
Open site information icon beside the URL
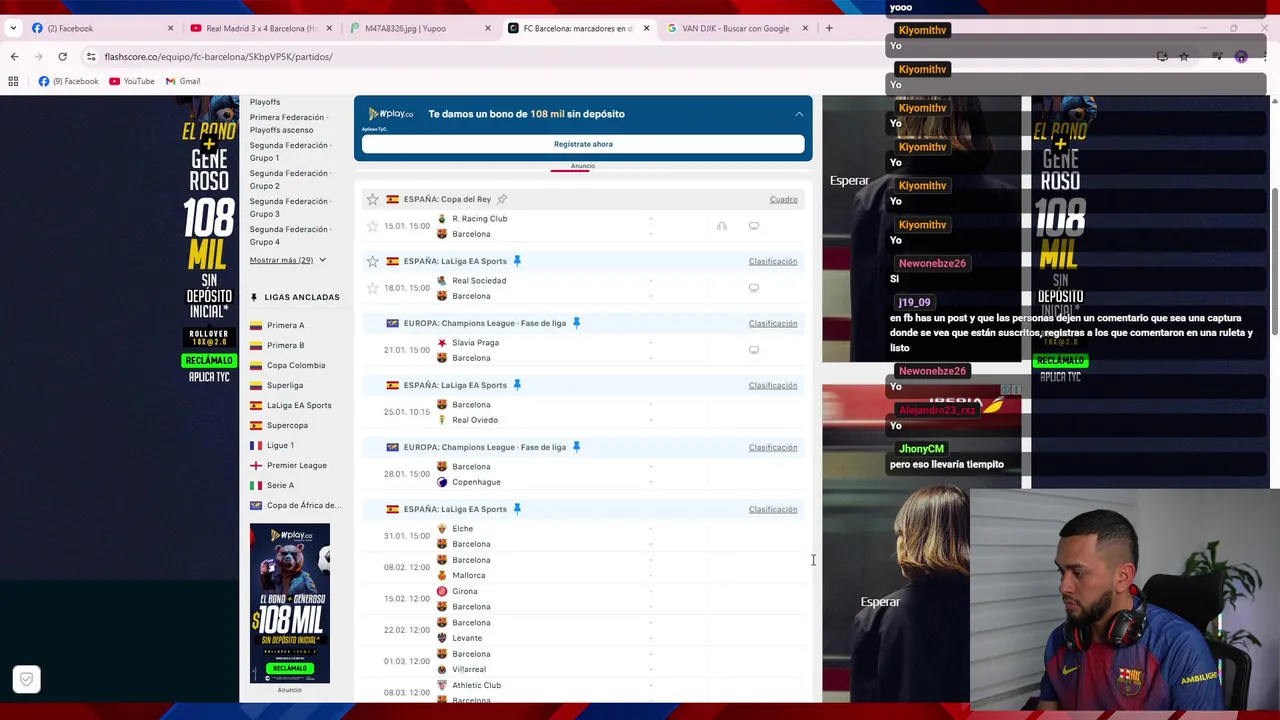91,57
